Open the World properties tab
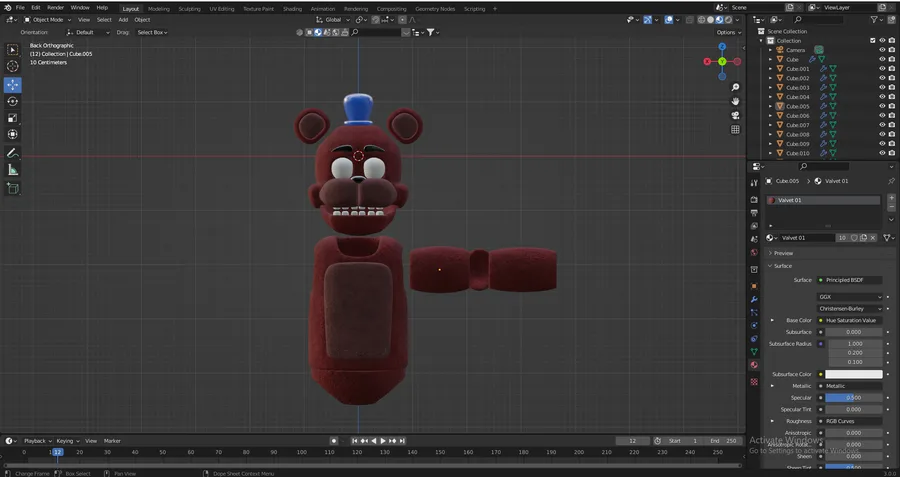 [754, 253]
